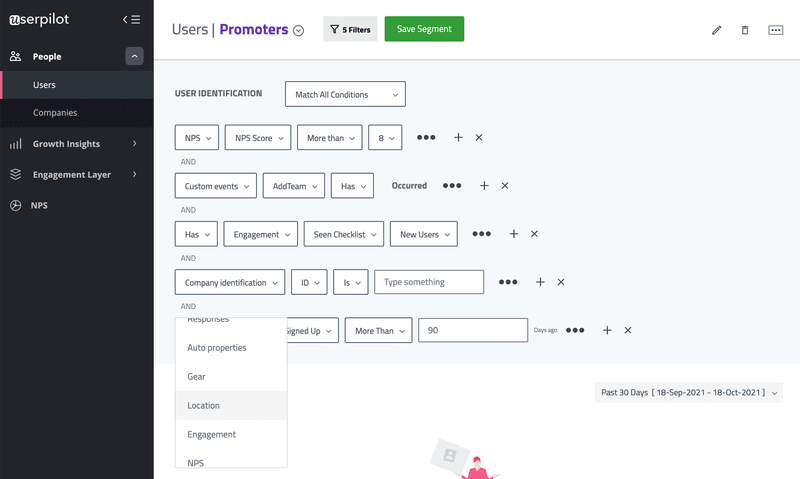Screen dimensions: 800x479
Task: Select Location from the property list
Action: (204, 405)
